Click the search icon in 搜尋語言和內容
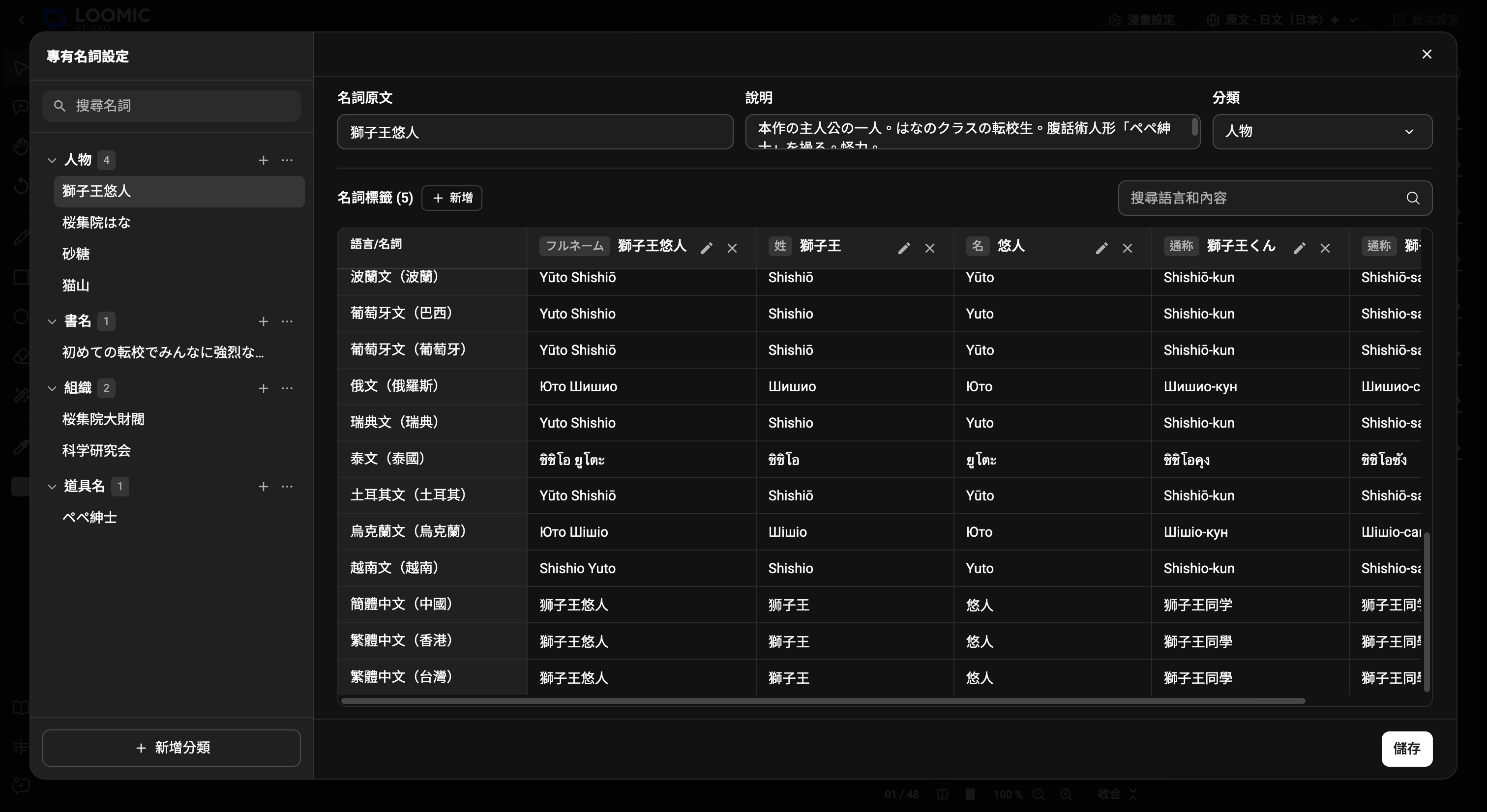Viewport: 1487px width, 812px height. click(1413, 198)
